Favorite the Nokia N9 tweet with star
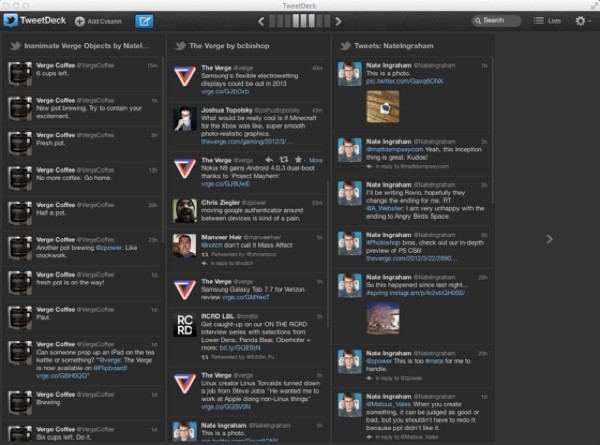Image resolution: width=600 pixels, height=445 pixels. (x=298, y=160)
